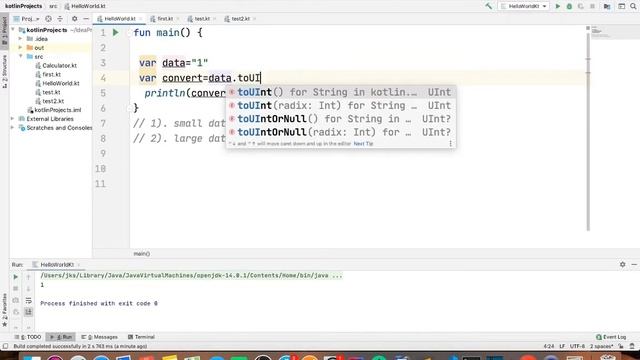Select HelloWorld.kt in project tree
640x360 pixels.
click(57, 83)
